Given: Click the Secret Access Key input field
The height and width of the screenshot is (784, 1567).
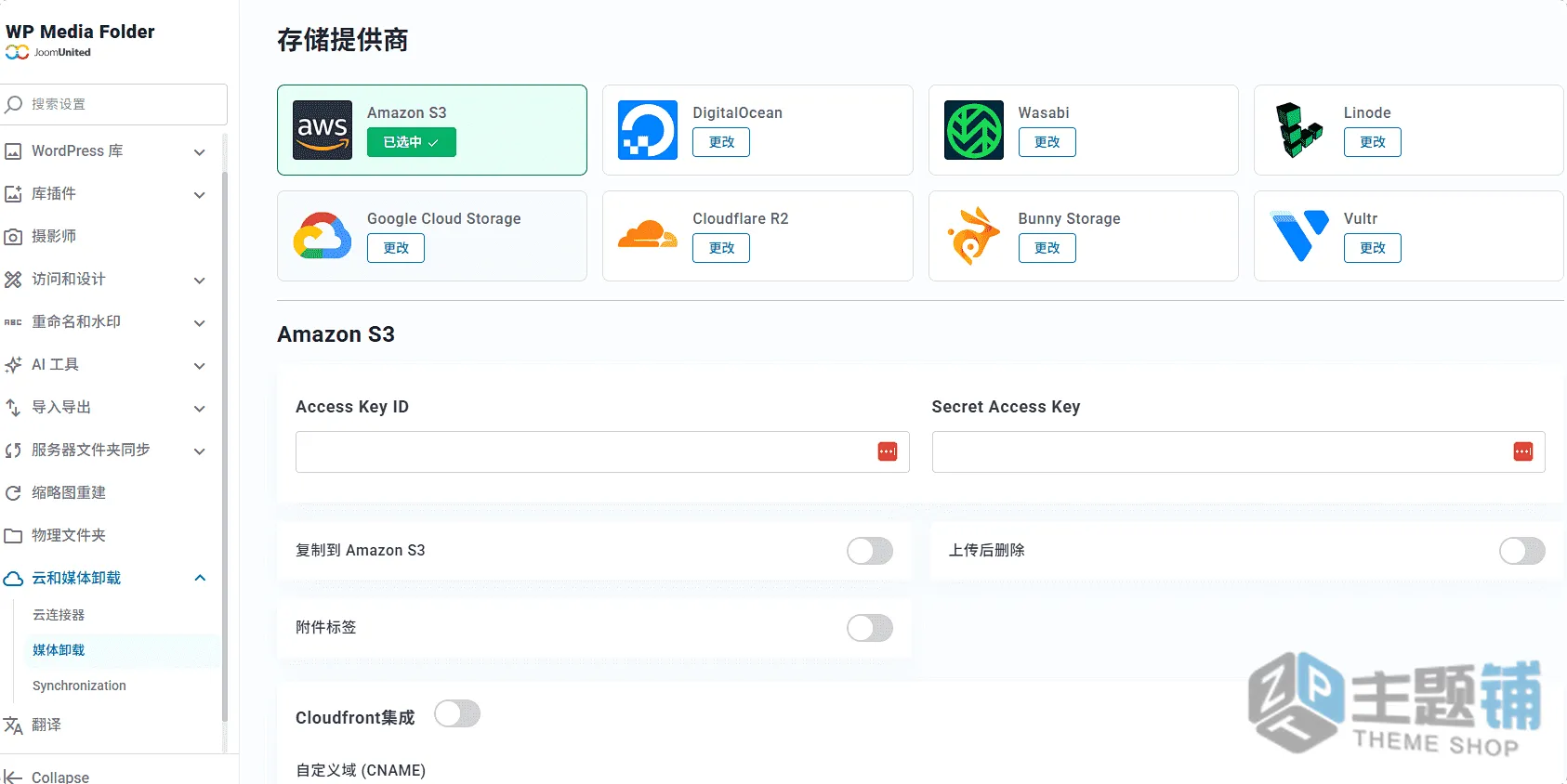Looking at the screenshot, I should [x=1239, y=451].
